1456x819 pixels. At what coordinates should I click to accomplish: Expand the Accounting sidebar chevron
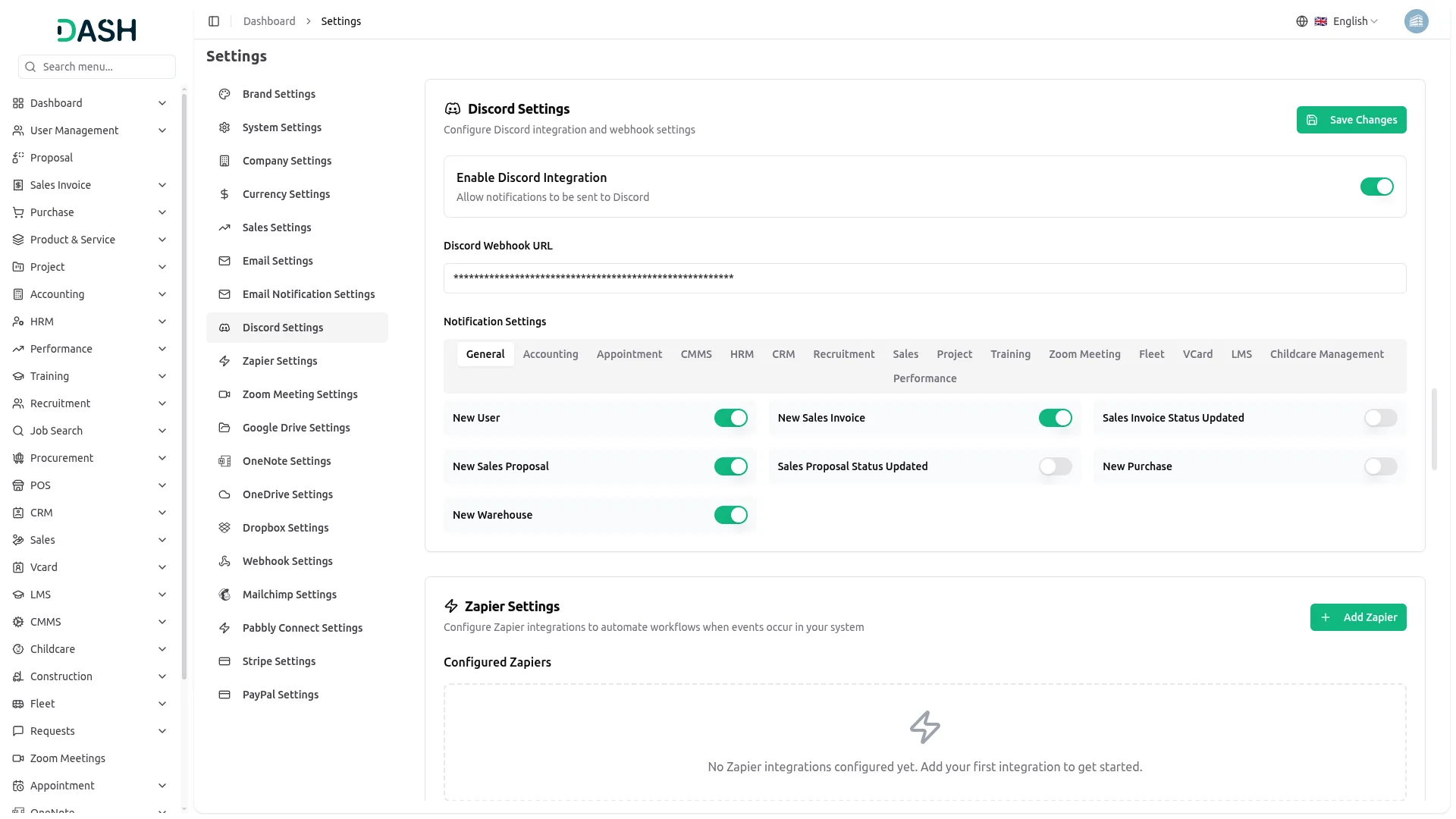[162, 294]
